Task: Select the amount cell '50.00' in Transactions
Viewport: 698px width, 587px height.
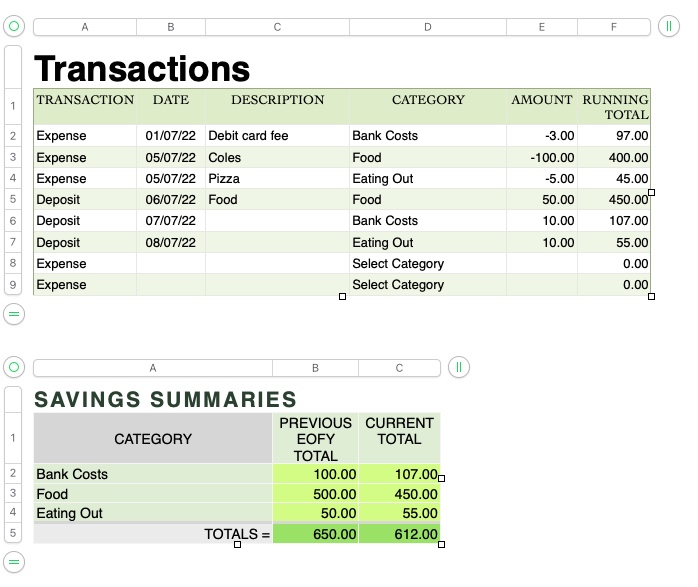Action: coord(542,199)
